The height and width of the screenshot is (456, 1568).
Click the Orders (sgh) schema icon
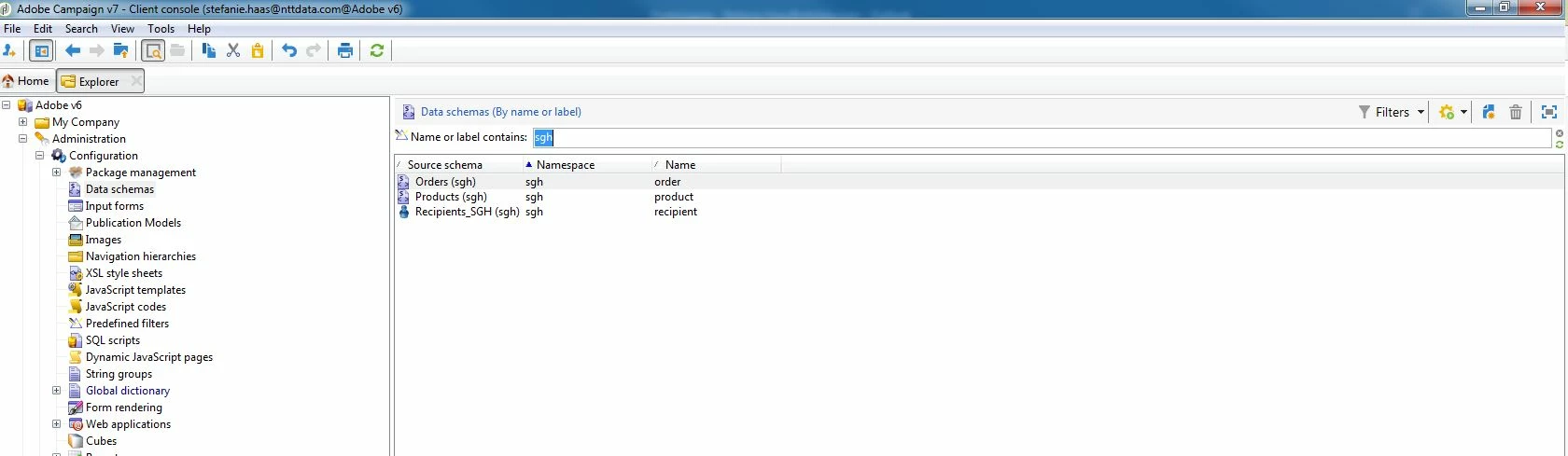[403, 182]
